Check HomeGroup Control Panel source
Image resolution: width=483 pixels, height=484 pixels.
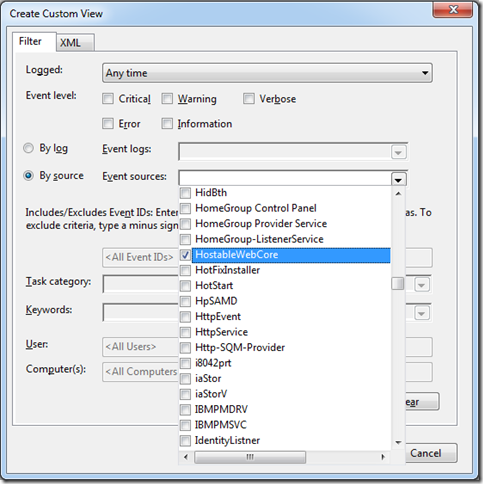(x=185, y=208)
